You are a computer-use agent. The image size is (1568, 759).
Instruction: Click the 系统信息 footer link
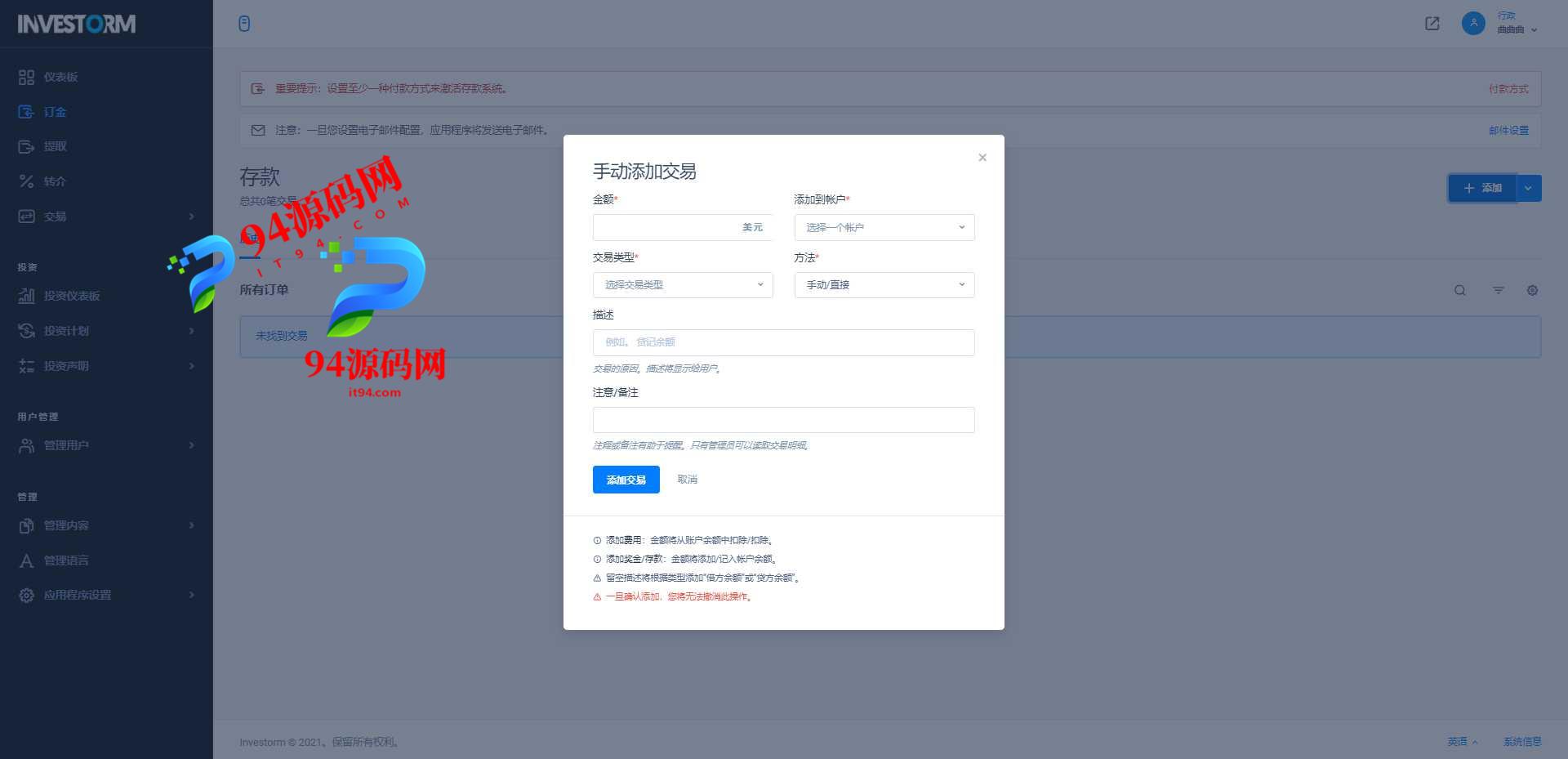[x=1522, y=742]
